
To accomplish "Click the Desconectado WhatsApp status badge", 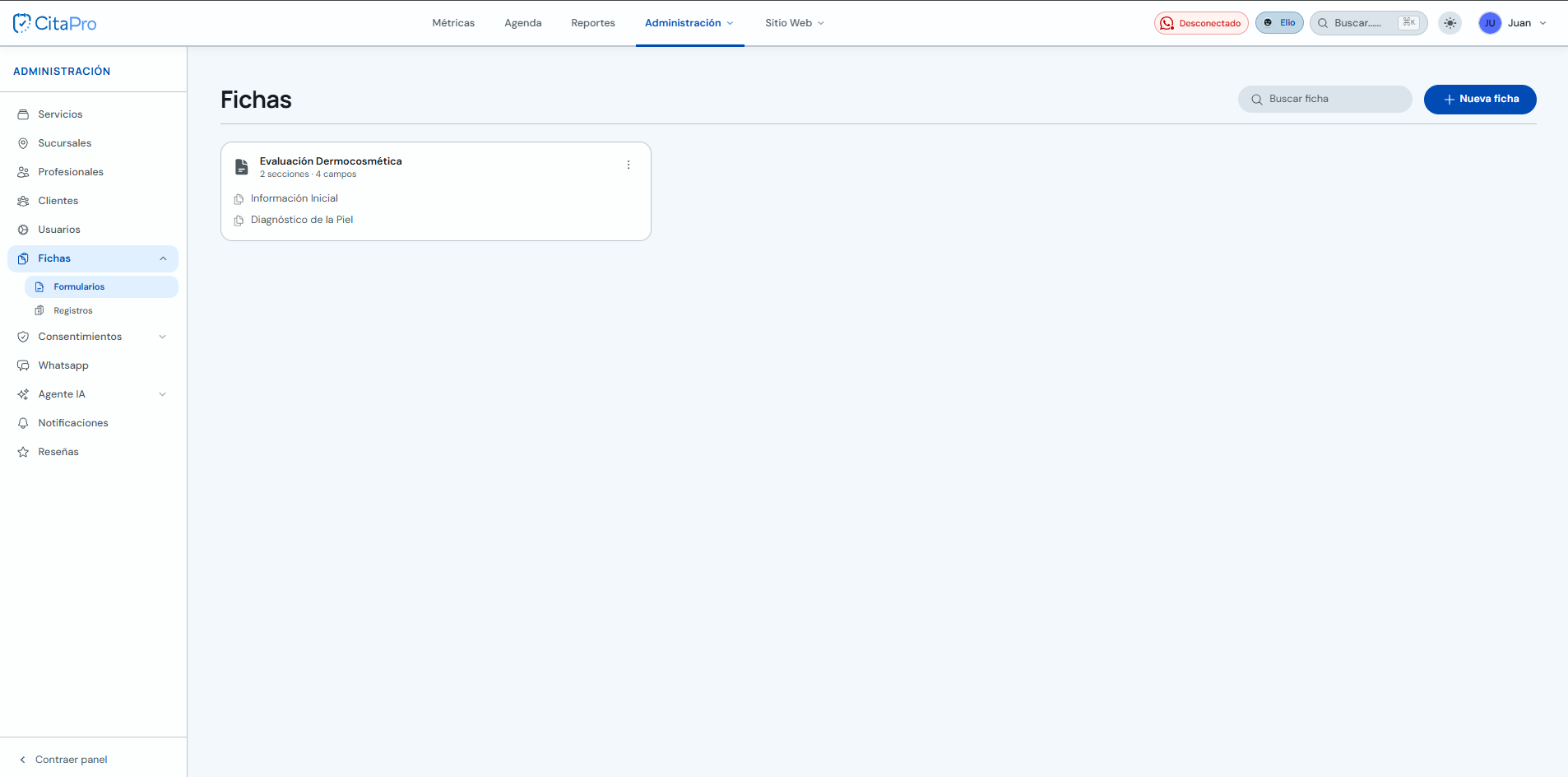I will (x=1201, y=23).
